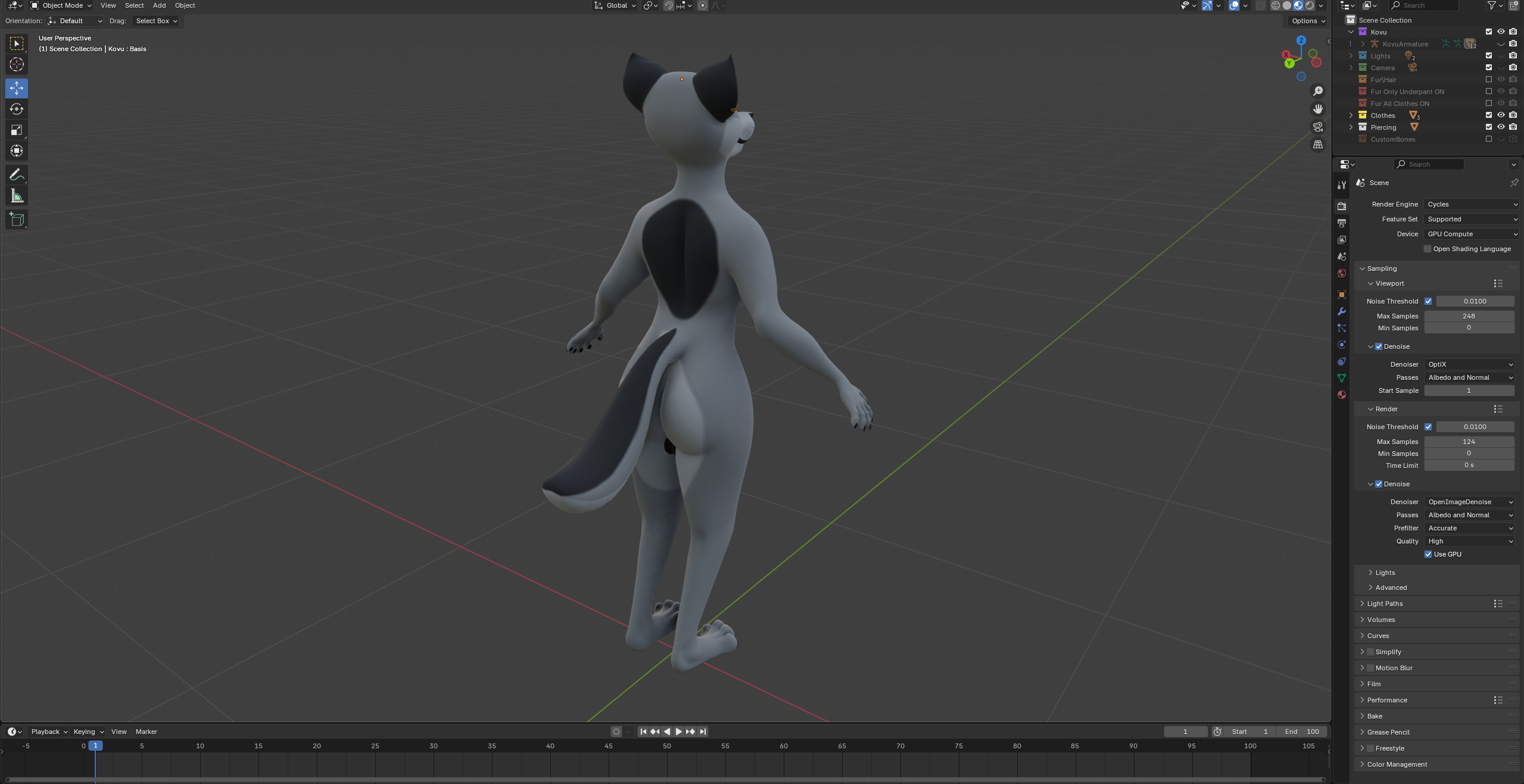Adjust the Time Limit field
Image resolution: width=1524 pixels, height=784 pixels.
tap(1469, 466)
